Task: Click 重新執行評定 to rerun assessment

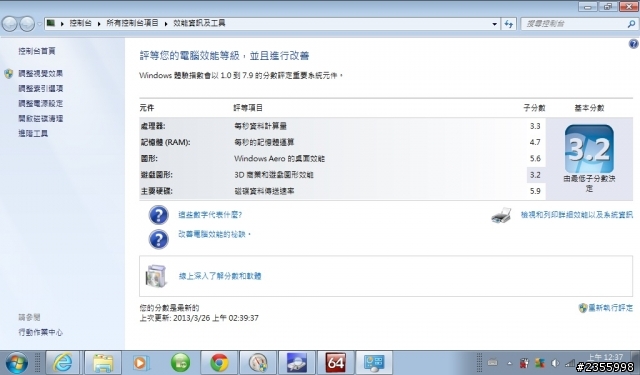Action: pyautogui.click(x=611, y=308)
